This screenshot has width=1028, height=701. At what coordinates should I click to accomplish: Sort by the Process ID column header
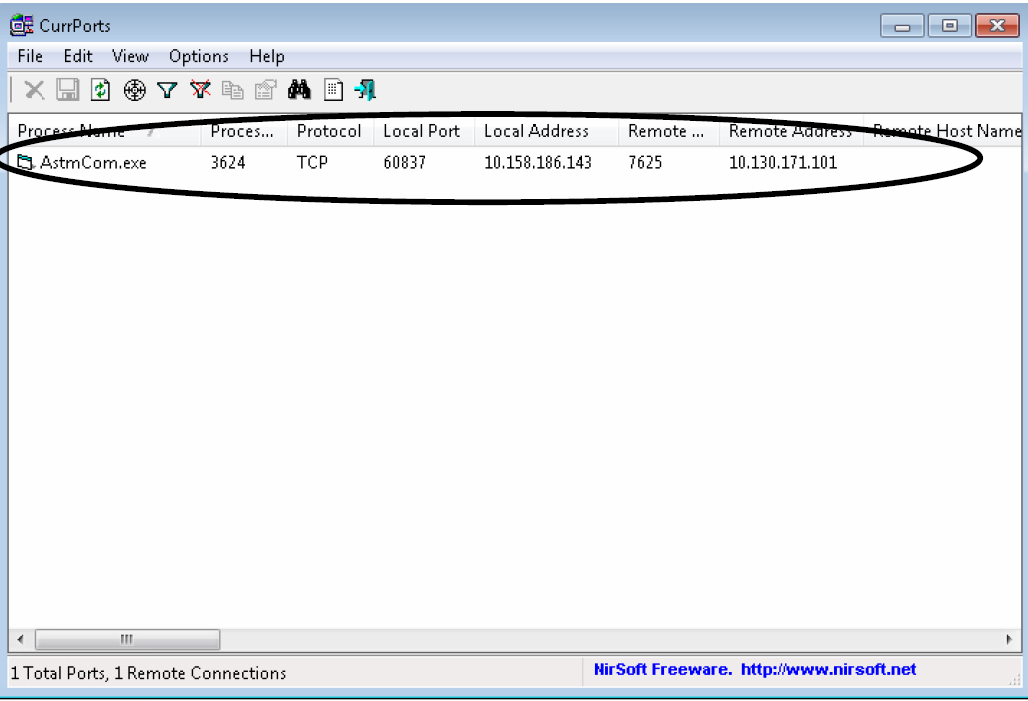pos(244,131)
